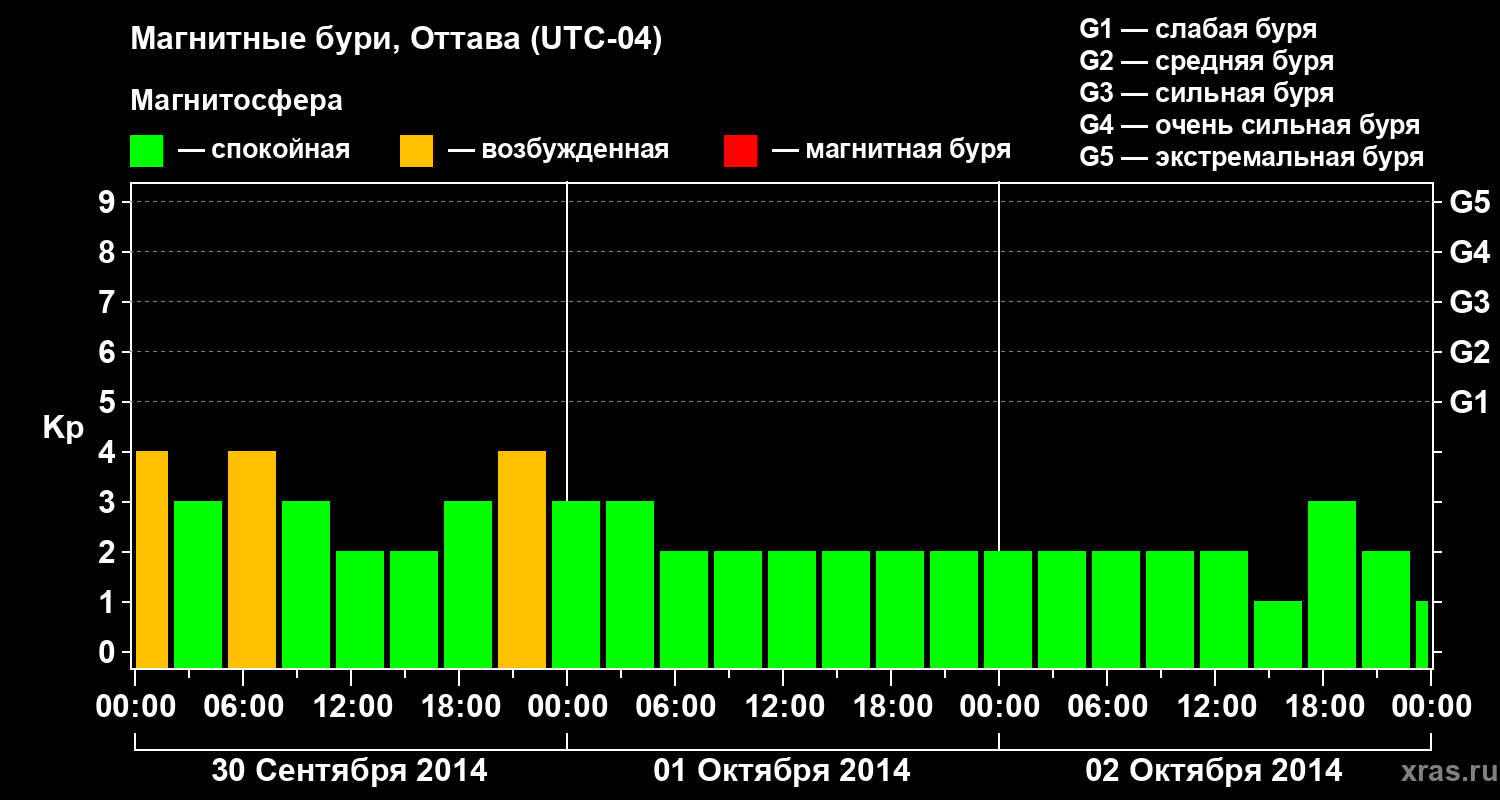The width and height of the screenshot is (1500, 800).
Task: Select the title 'Магнитные бури, Оттава (UTC-04)'
Action: (x=397, y=40)
